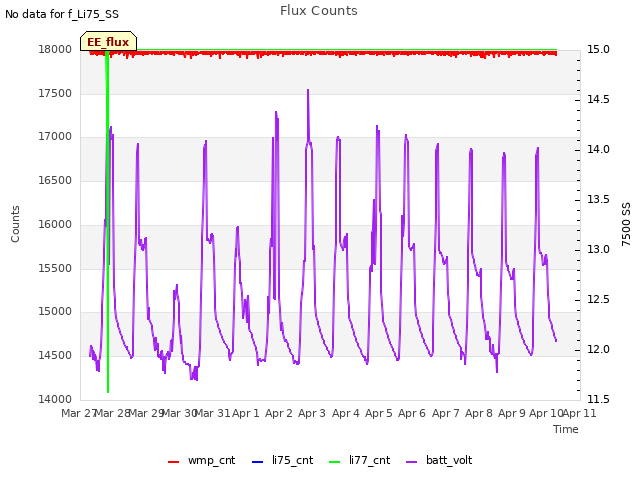Click the batt_volt peak on Apr 3
This screenshot has width=640, height=480.
pyautogui.click(x=308, y=91)
